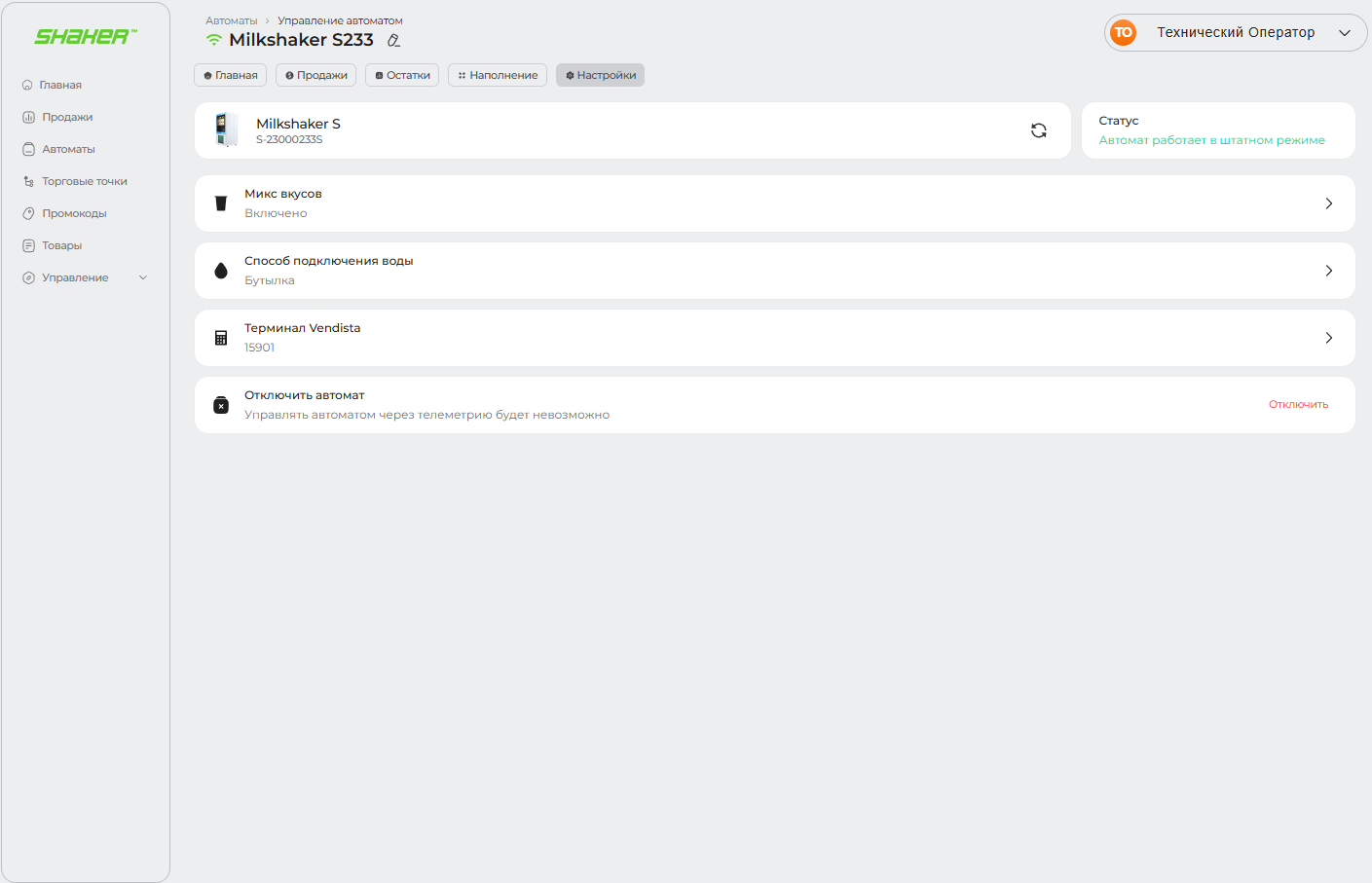Click the Milkshaker S machine thumbnail image

pyautogui.click(x=226, y=130)
